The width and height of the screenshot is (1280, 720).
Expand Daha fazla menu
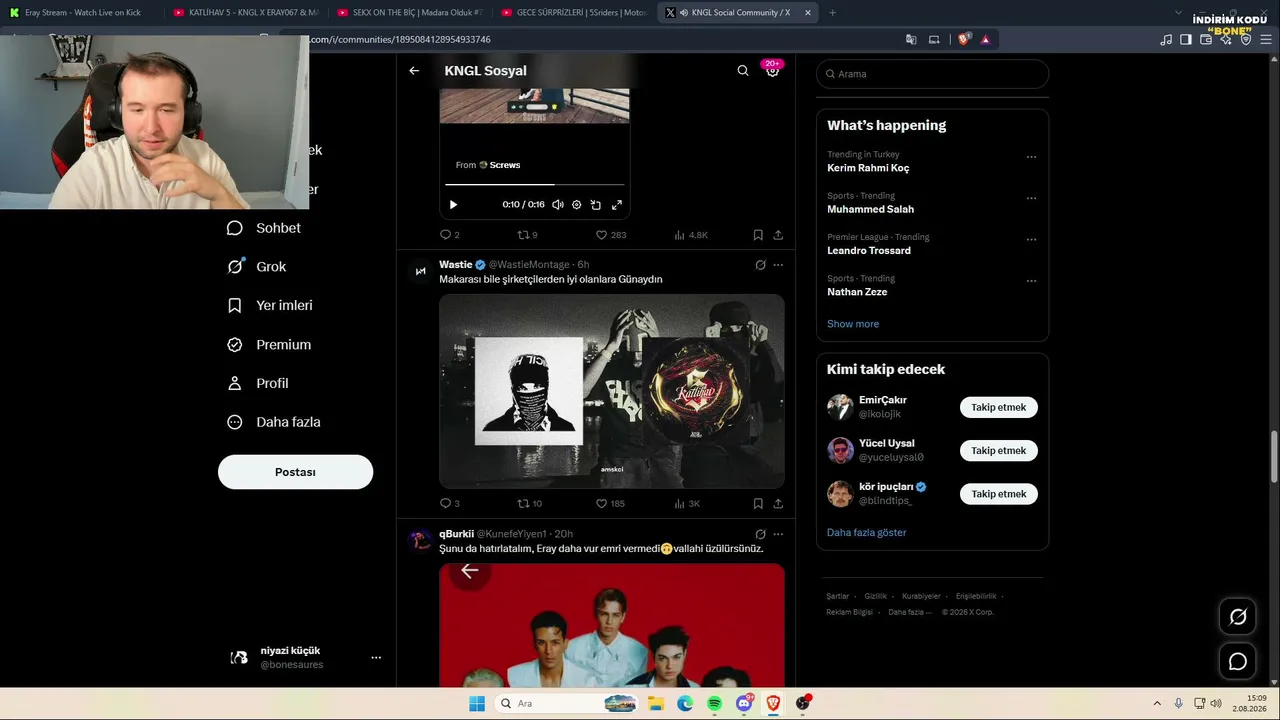click(x=274, y=423)
